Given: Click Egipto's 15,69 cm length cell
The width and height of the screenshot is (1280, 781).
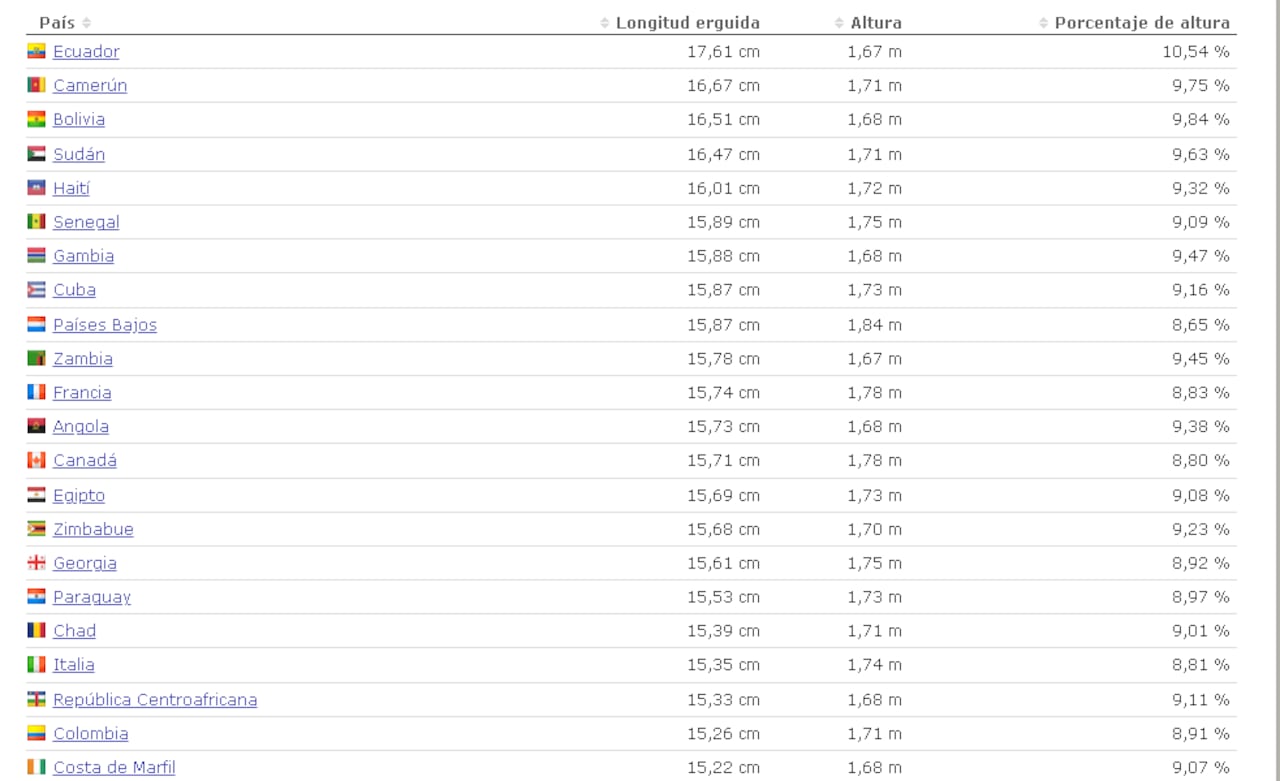Looking at the screenshot, I should click(x=723, y=495).
